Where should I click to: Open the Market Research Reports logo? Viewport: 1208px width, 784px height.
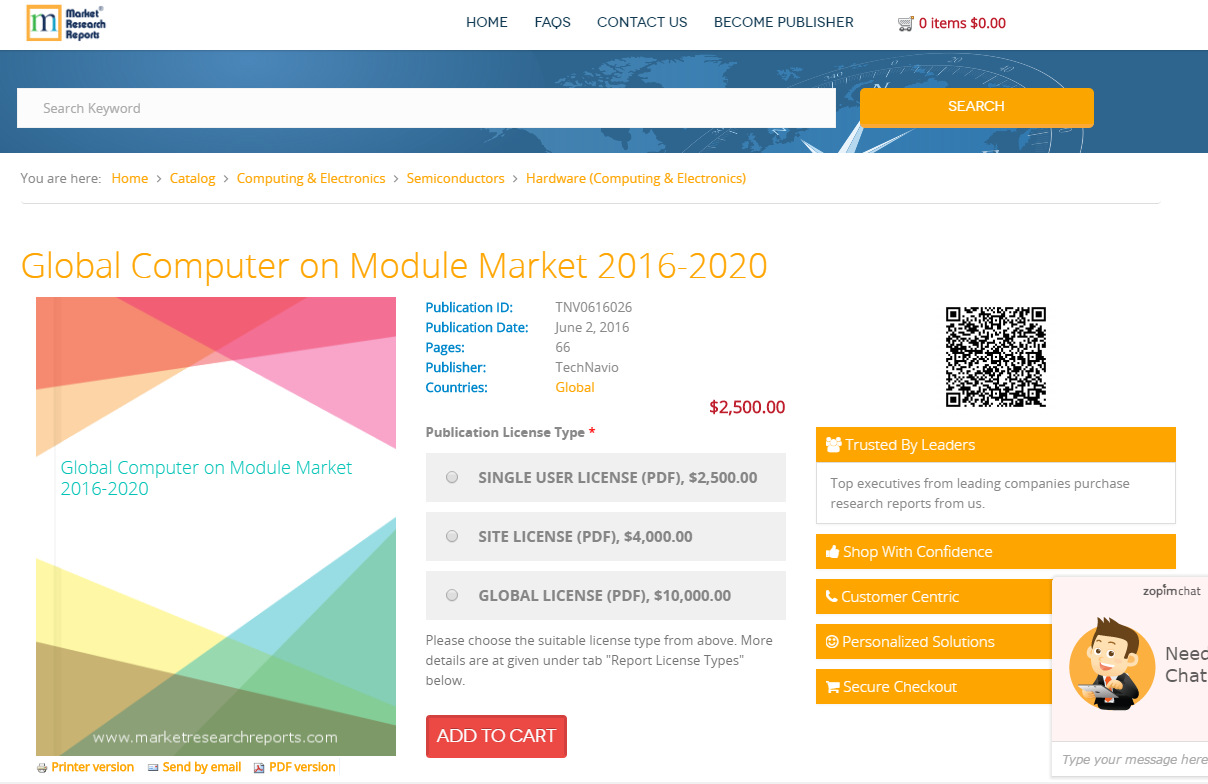66,23
